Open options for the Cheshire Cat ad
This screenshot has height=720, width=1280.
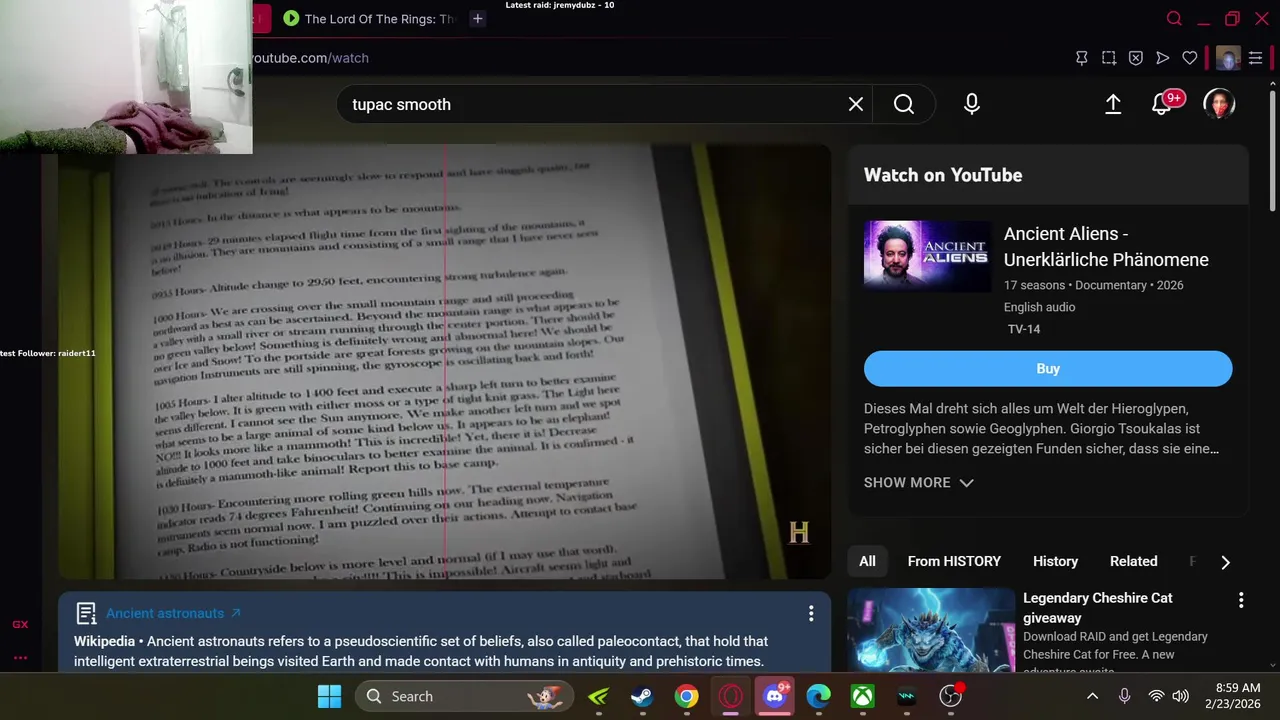(x=1241, y=600)
